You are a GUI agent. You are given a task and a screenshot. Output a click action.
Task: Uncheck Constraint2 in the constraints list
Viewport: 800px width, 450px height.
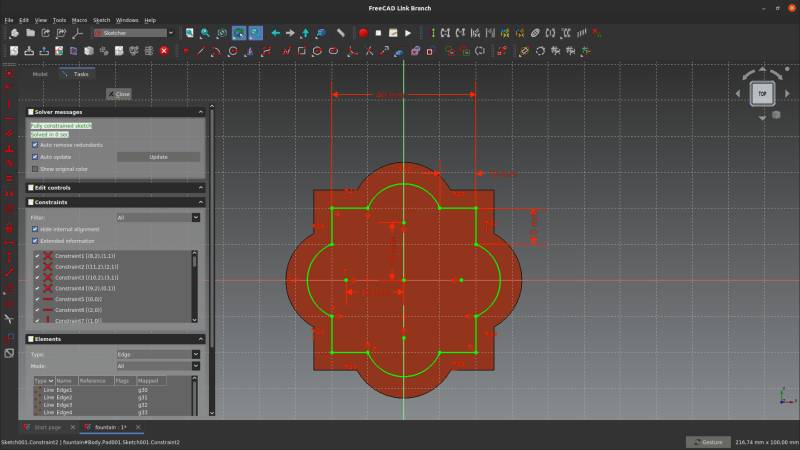tap(37, 267)
